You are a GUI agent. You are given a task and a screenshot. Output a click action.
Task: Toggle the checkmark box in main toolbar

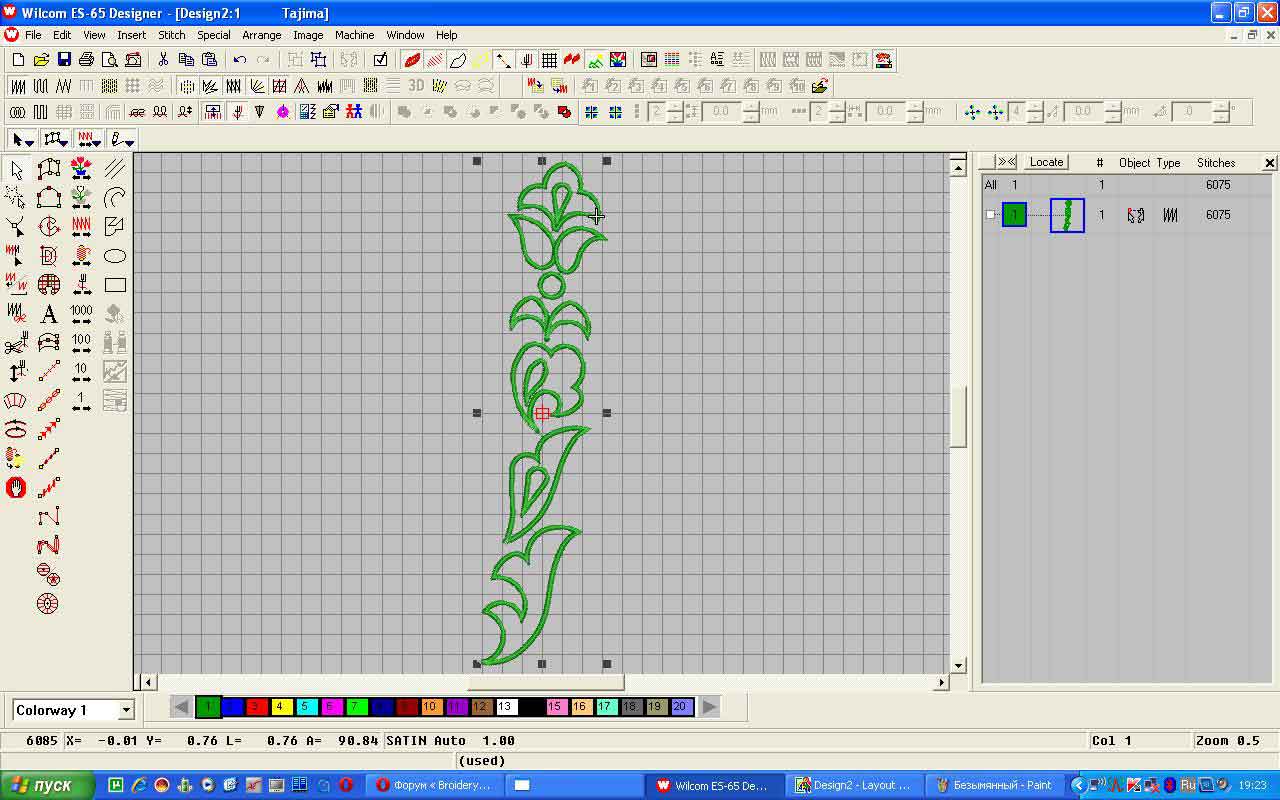380,60
